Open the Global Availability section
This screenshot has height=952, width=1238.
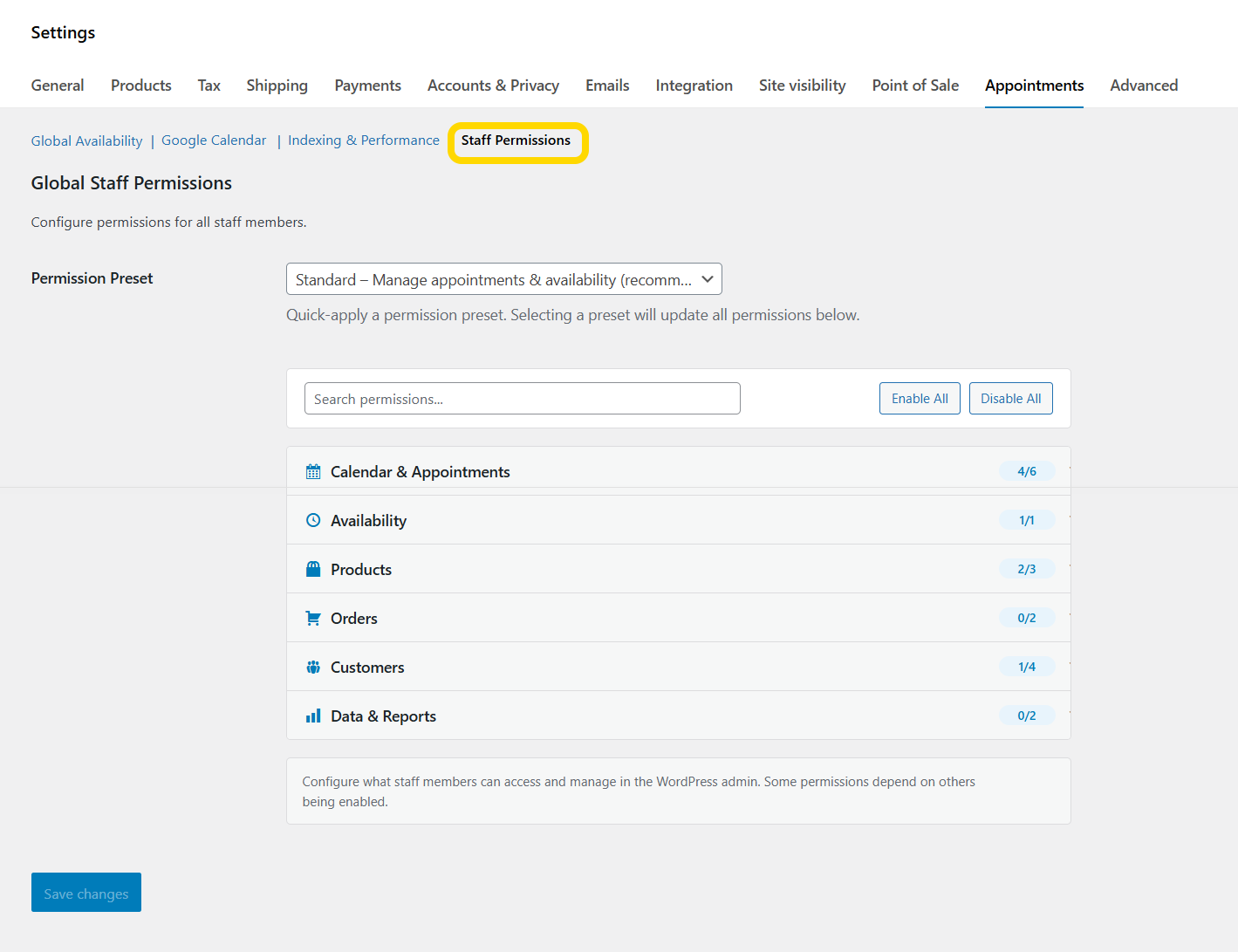(x=86, y=140)
